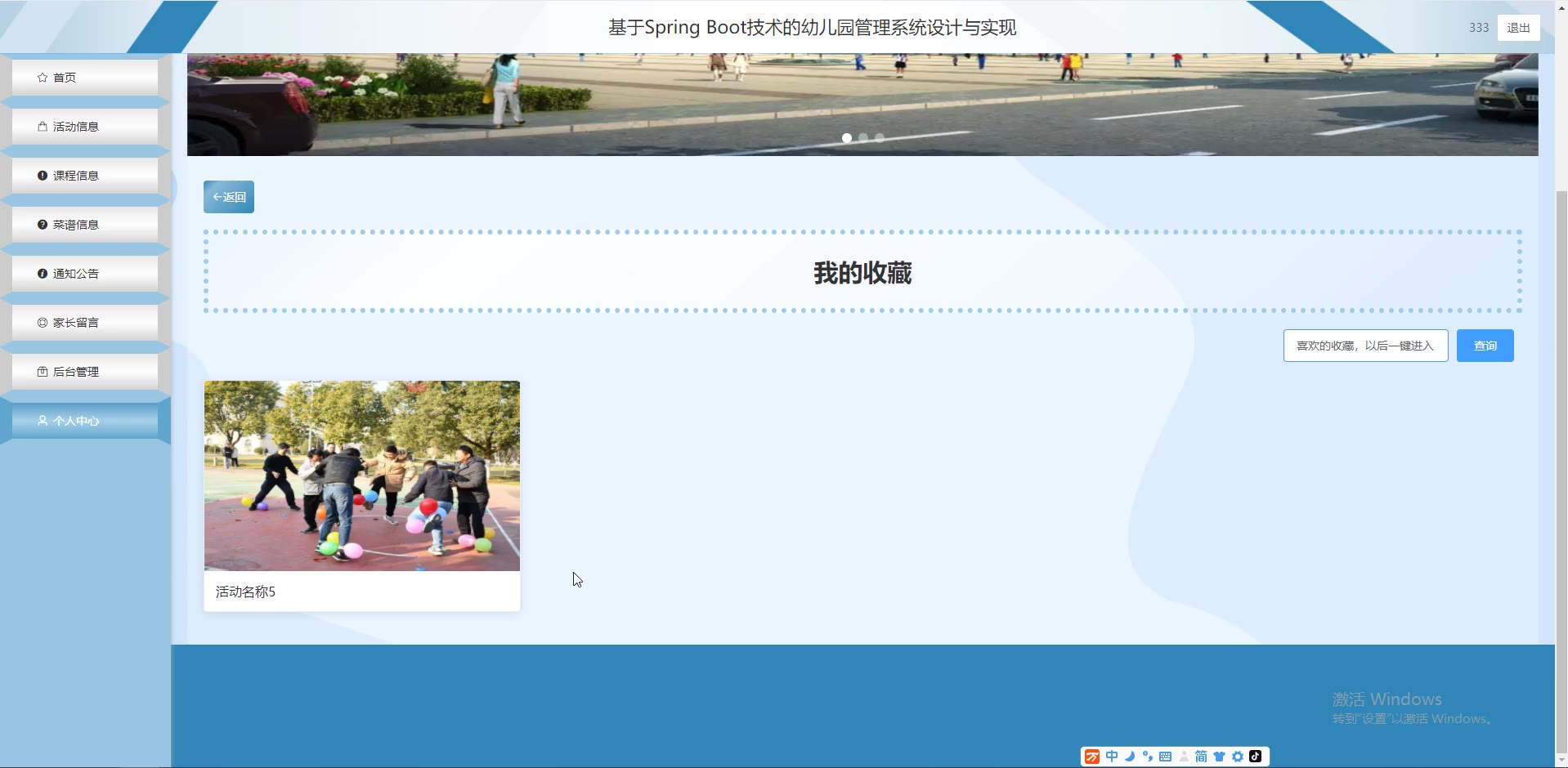
Task: Click the page title 基于Spring Boot技术的幼儿园管理系统设计与实现
Action: [x=812, y=28]
